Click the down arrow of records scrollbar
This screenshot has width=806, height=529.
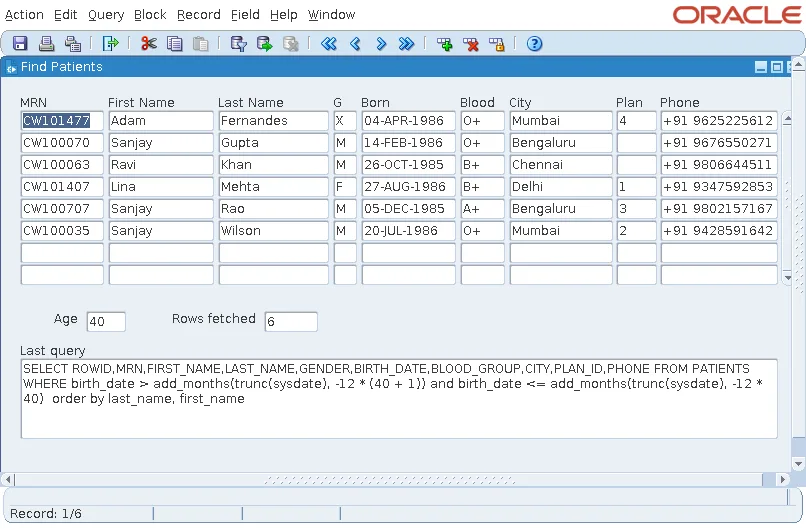787,278
